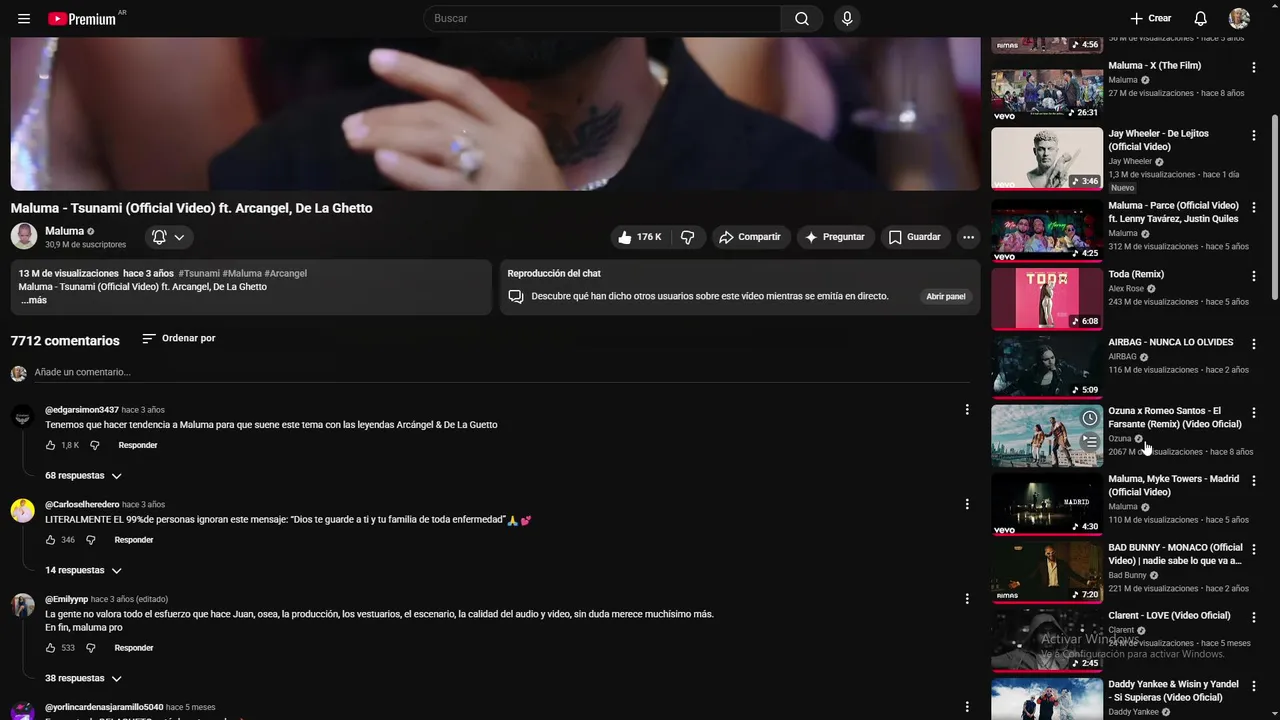Visit Alex Rose channel name
Screen dimensions: 1280x720
1126,289
